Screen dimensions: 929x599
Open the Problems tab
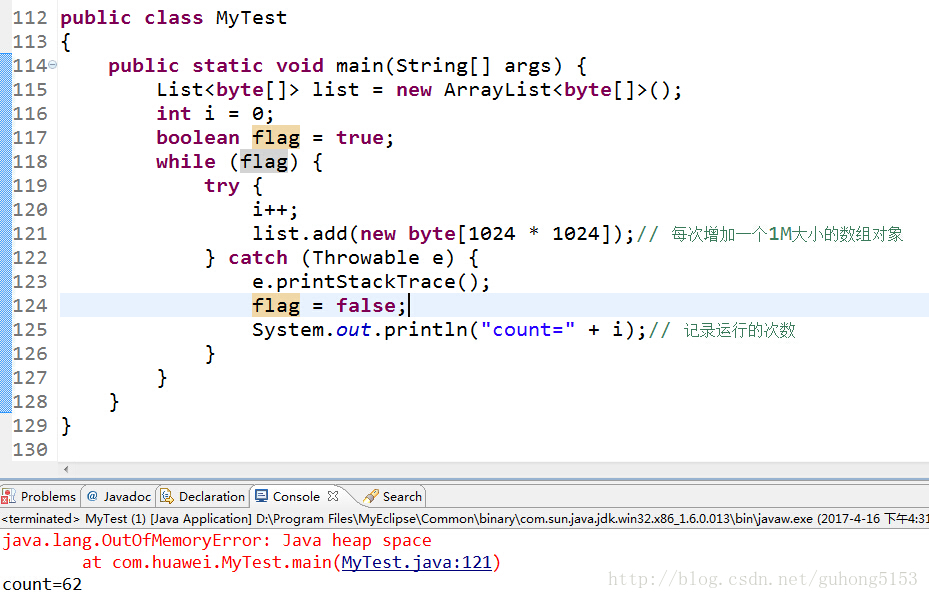(x=39, y=497)
